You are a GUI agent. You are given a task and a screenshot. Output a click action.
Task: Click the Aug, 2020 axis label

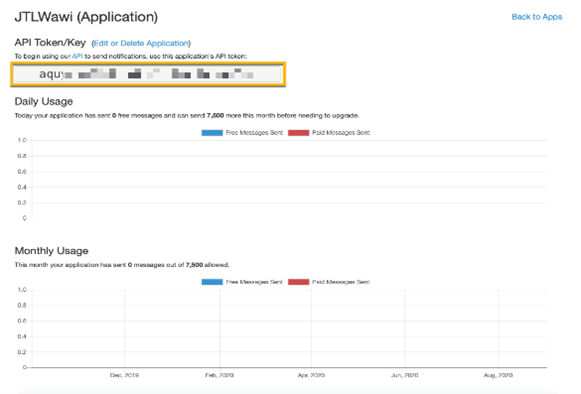point(498,375)
